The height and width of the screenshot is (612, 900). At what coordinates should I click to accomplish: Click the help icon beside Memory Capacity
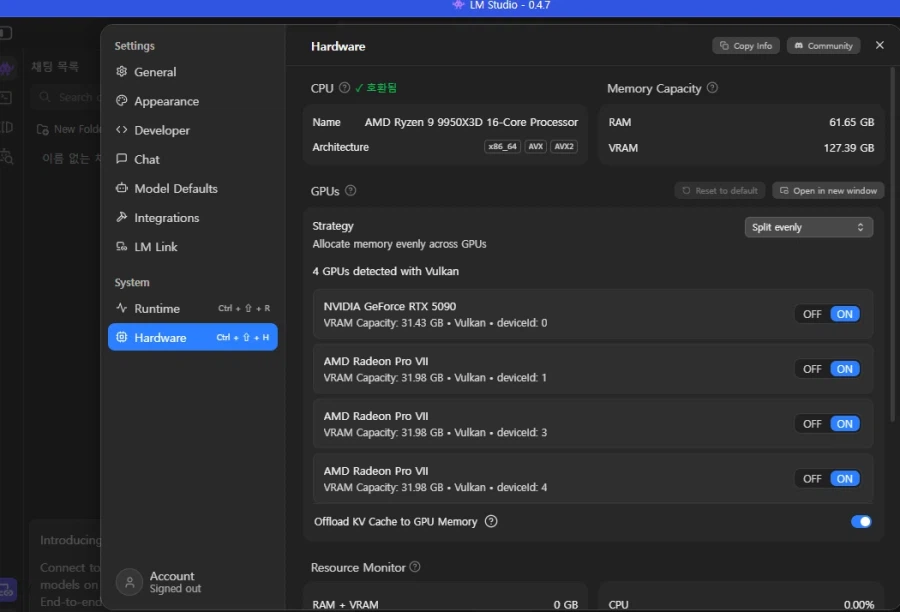click(712, 88)
